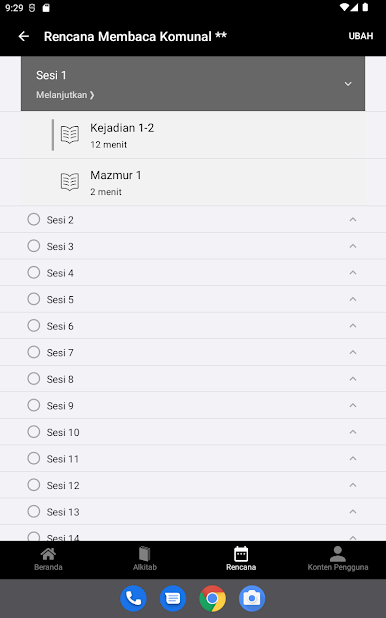
Task: Expand Sesi 12 using its chevron
Action: click(x=353, y=485)
